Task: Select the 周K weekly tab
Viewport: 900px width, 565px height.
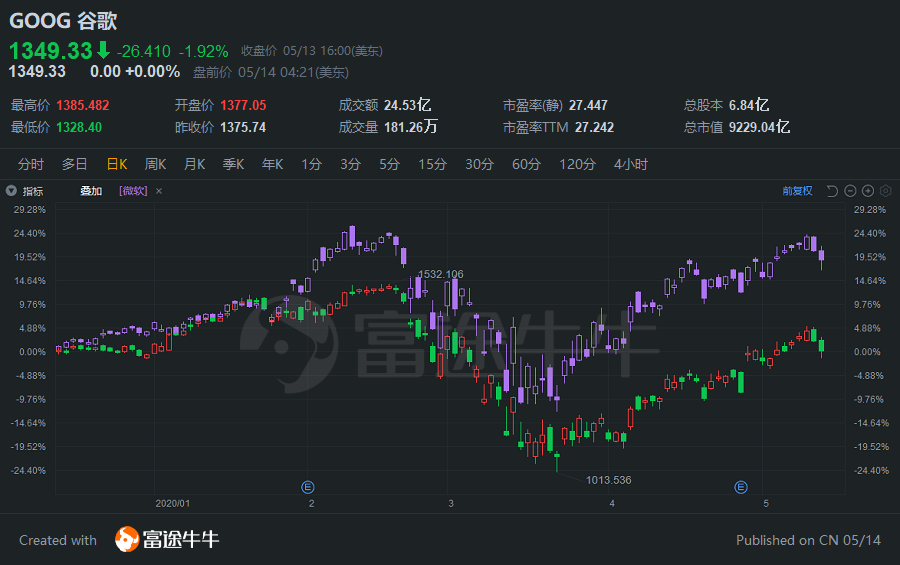Action: point(156,164)
